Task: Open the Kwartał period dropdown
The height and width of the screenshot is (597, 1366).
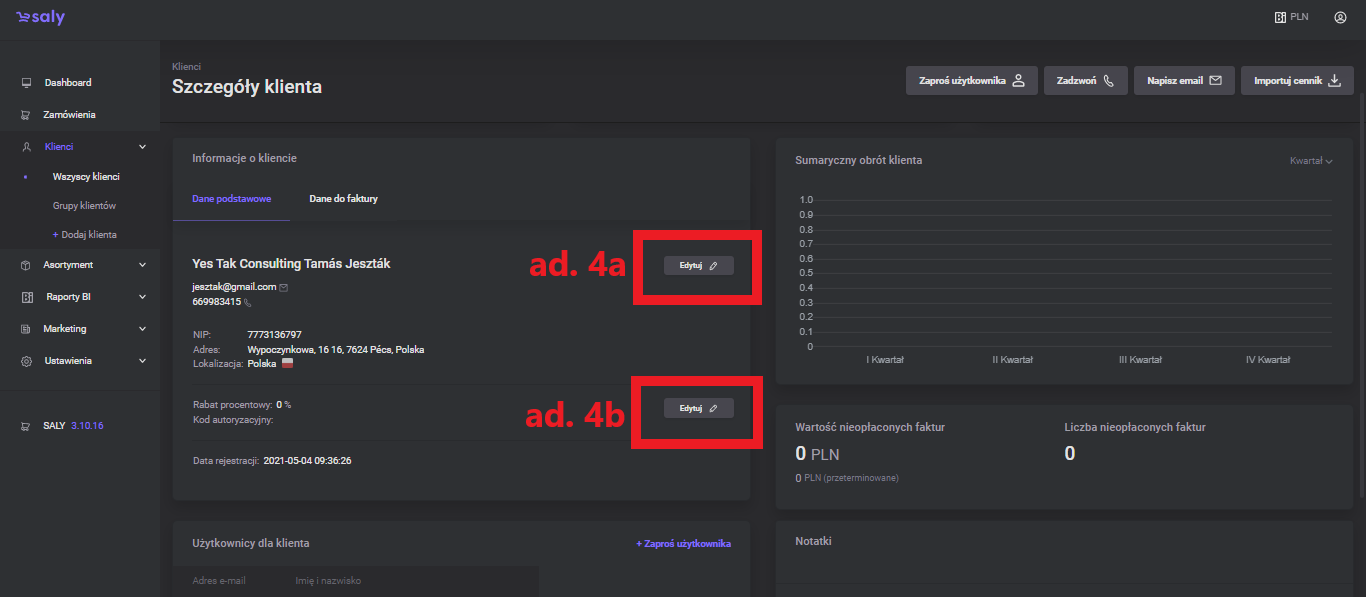Action: 1311,161
